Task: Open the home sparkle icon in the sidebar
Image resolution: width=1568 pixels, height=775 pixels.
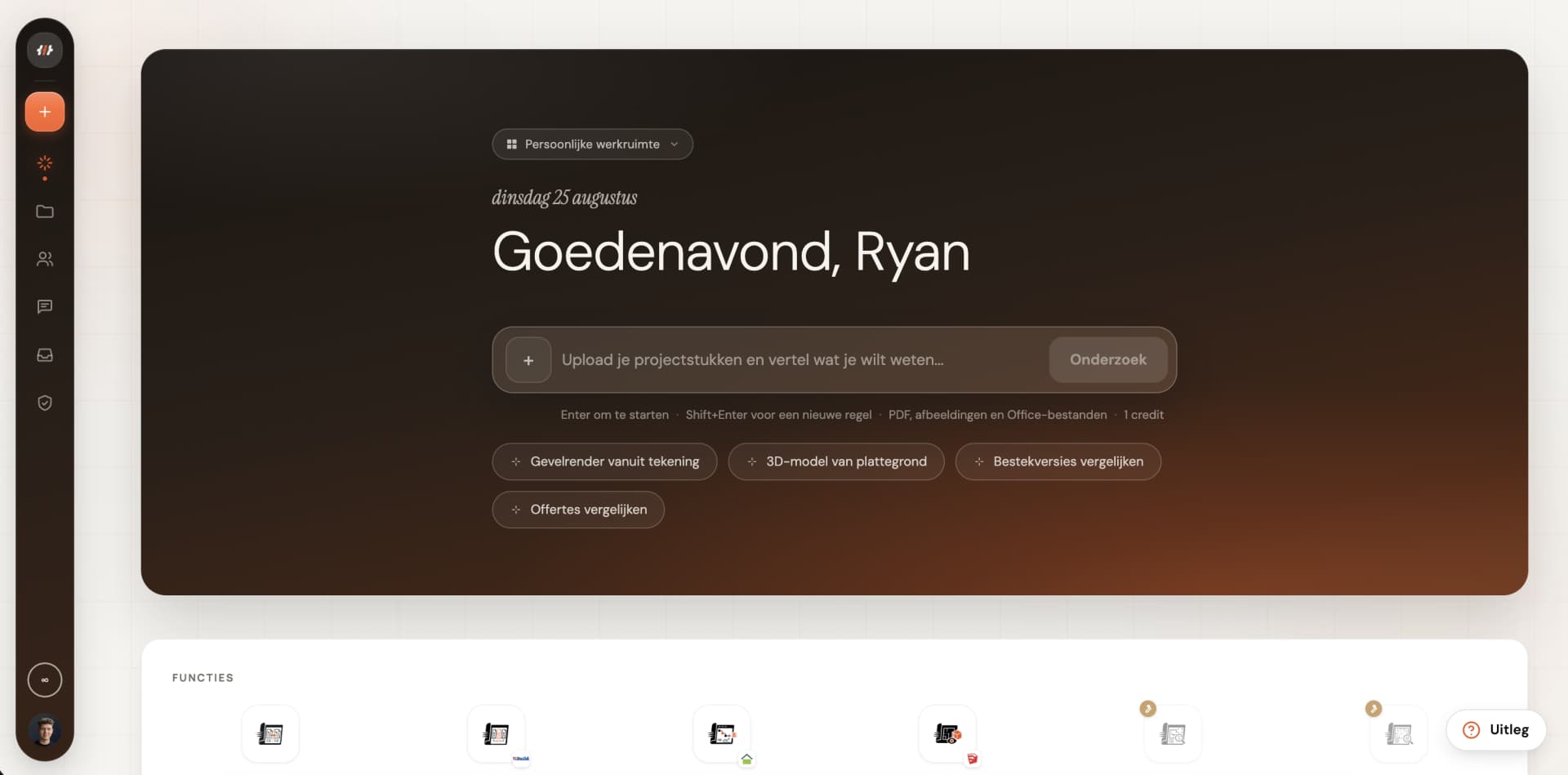Action: (45, 163)
